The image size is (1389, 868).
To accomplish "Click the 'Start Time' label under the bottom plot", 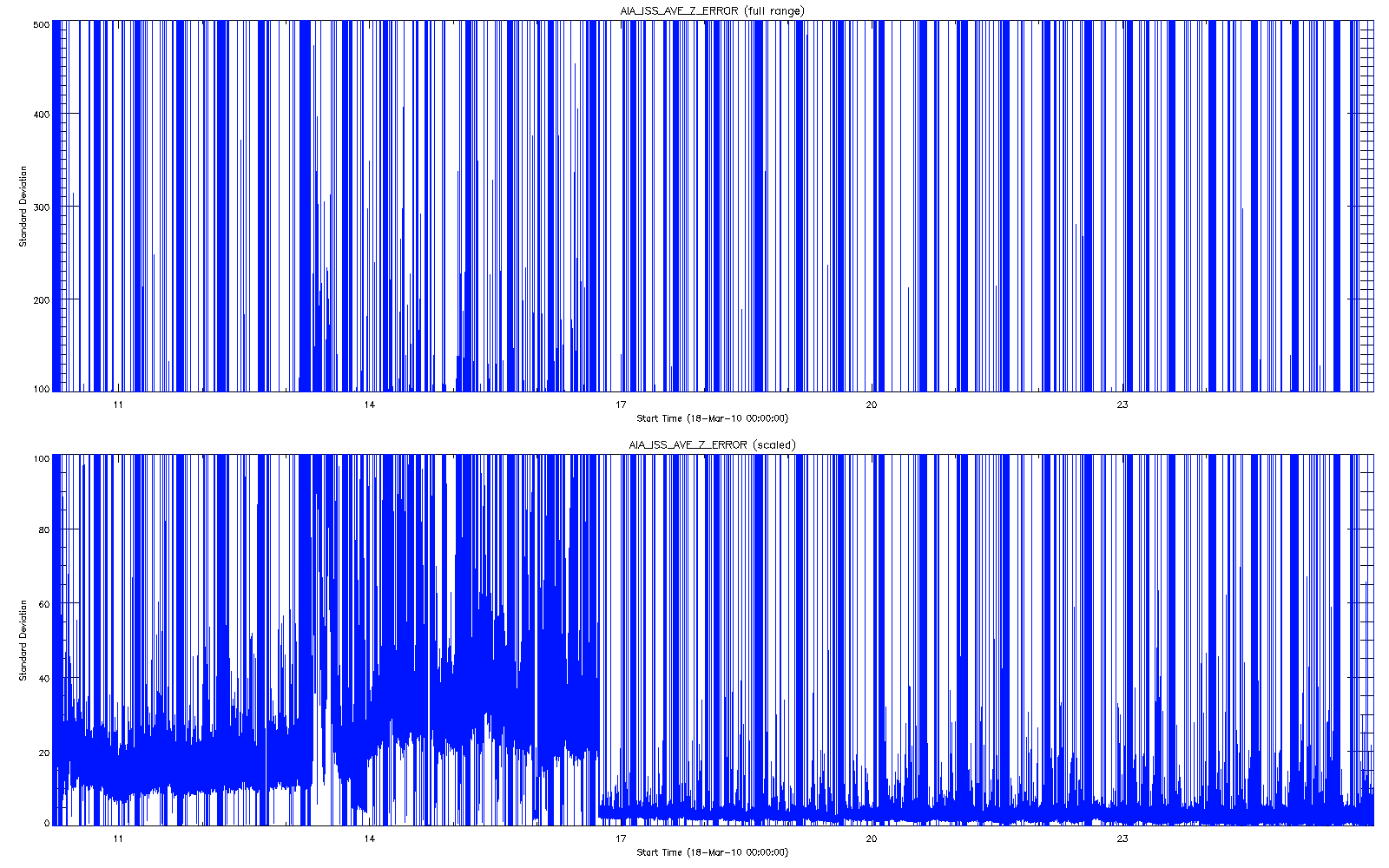I will click(x=712, y=852).
